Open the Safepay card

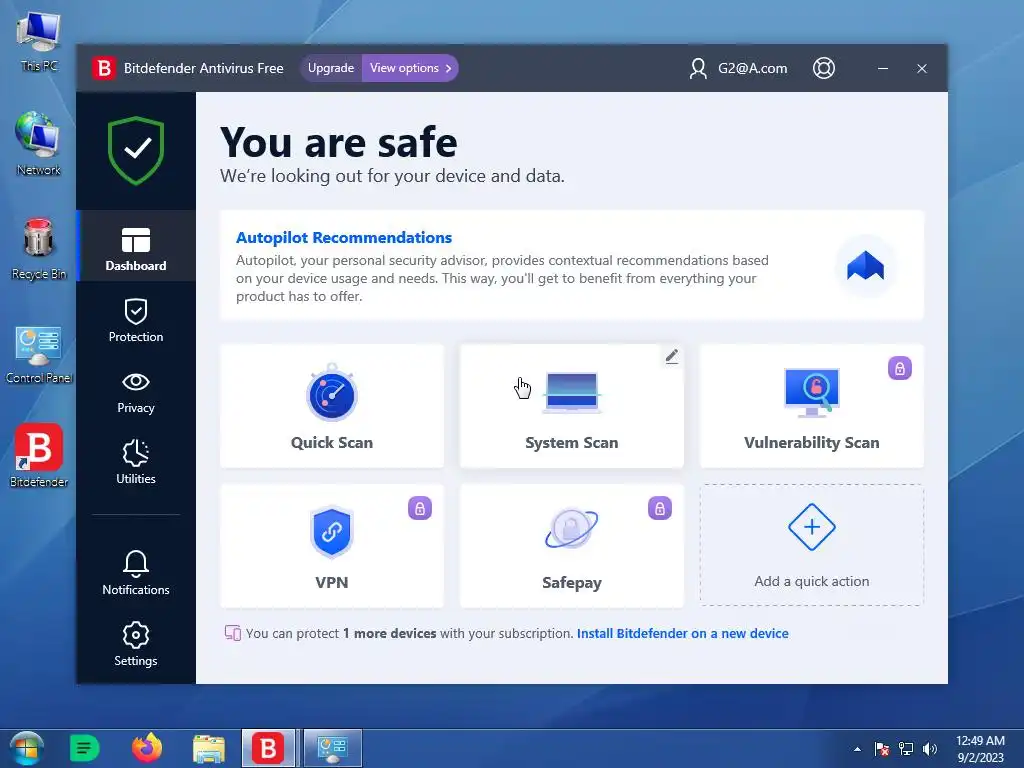(571, 546)
